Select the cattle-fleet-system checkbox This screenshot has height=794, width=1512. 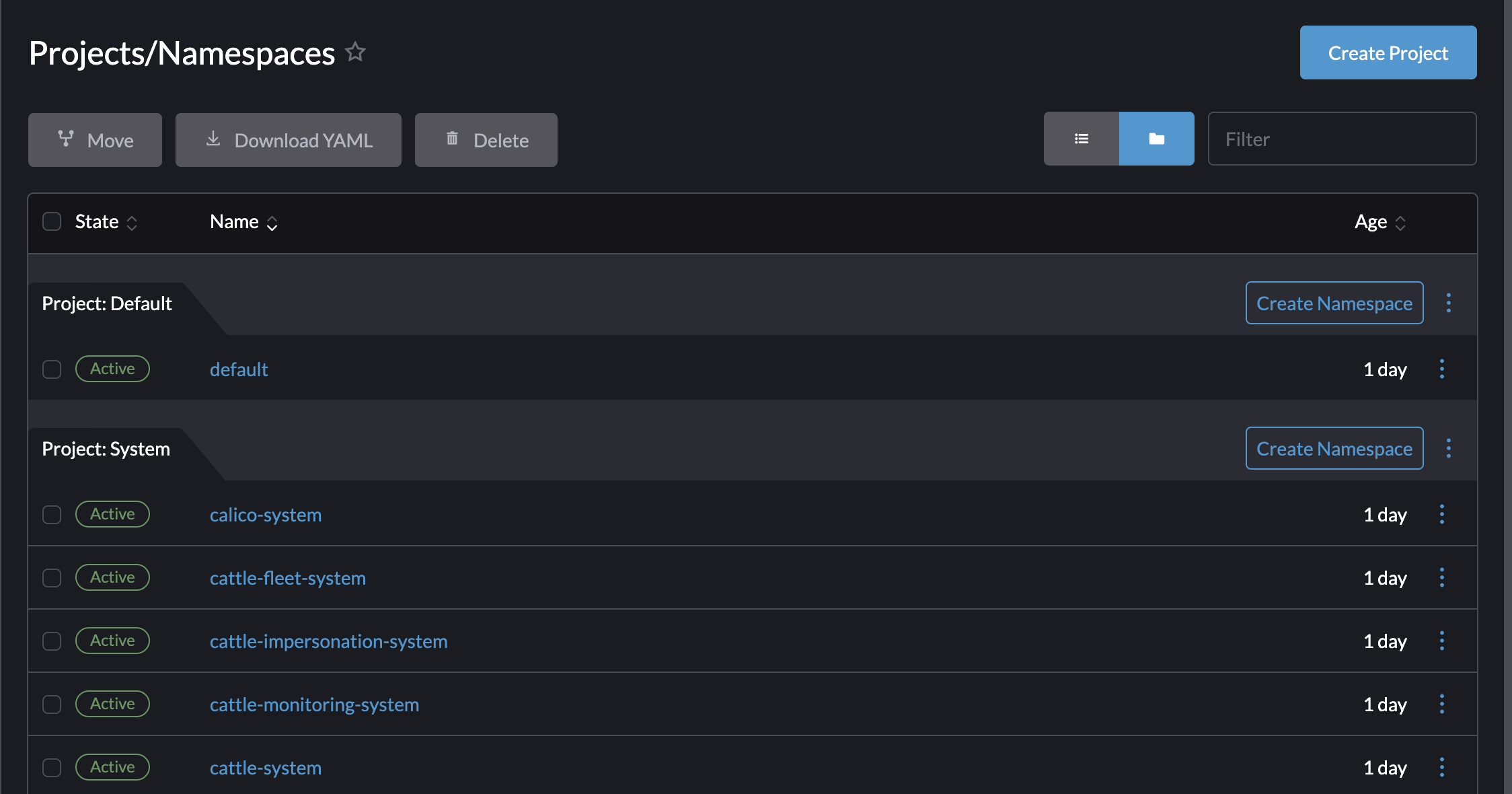[52, 577]
